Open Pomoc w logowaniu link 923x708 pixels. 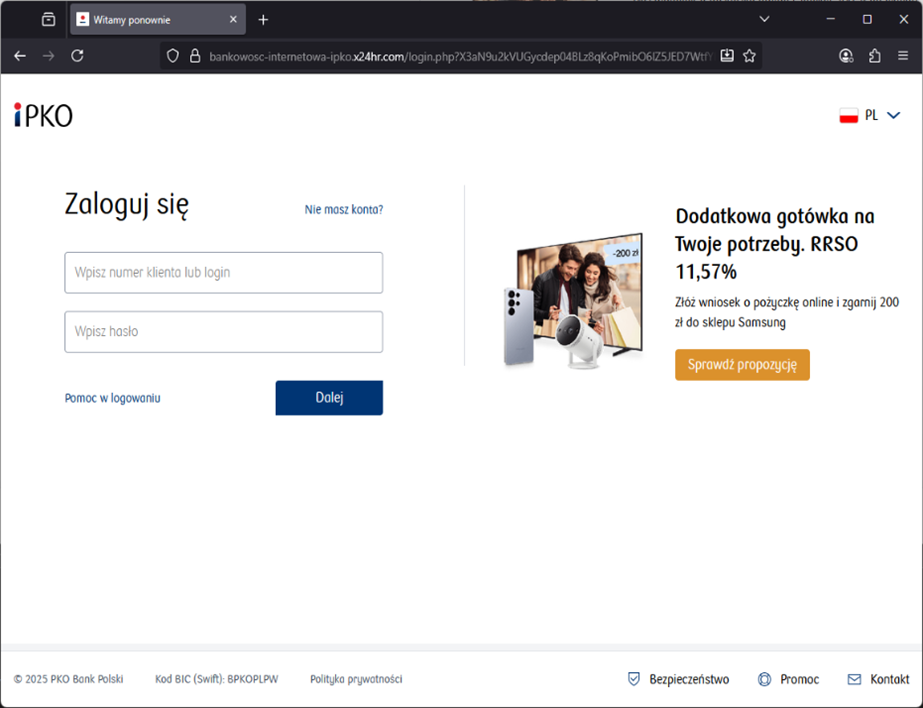point(112,398)
